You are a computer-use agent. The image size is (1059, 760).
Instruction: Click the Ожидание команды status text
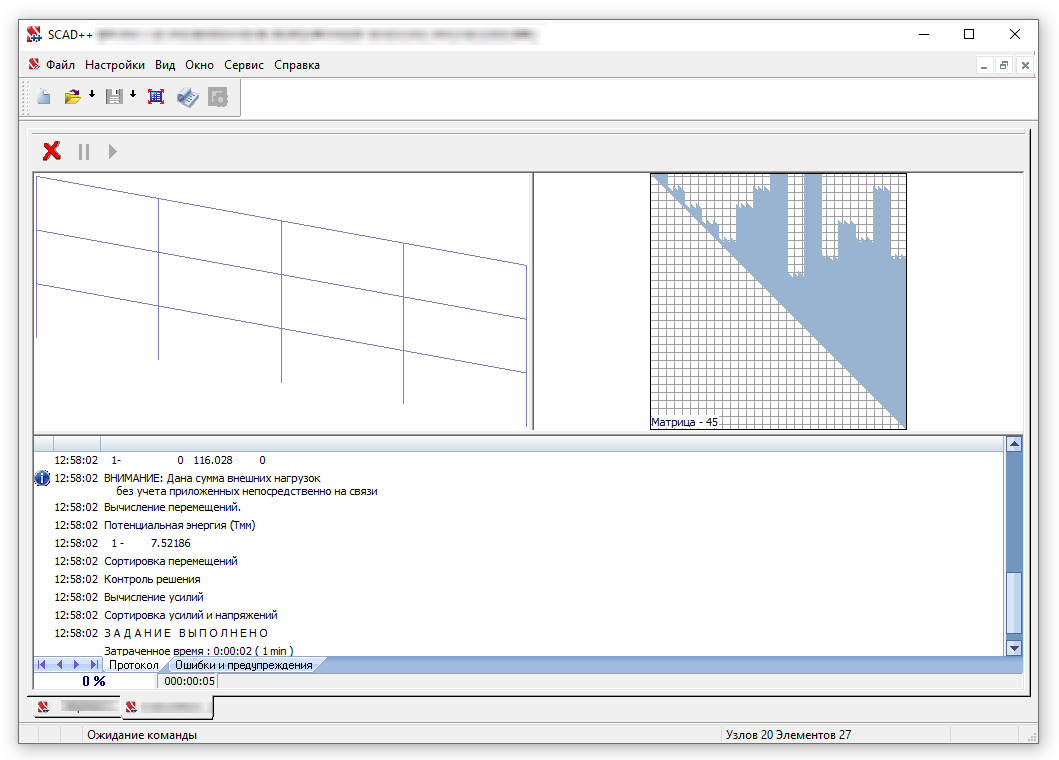click(142, 734)
